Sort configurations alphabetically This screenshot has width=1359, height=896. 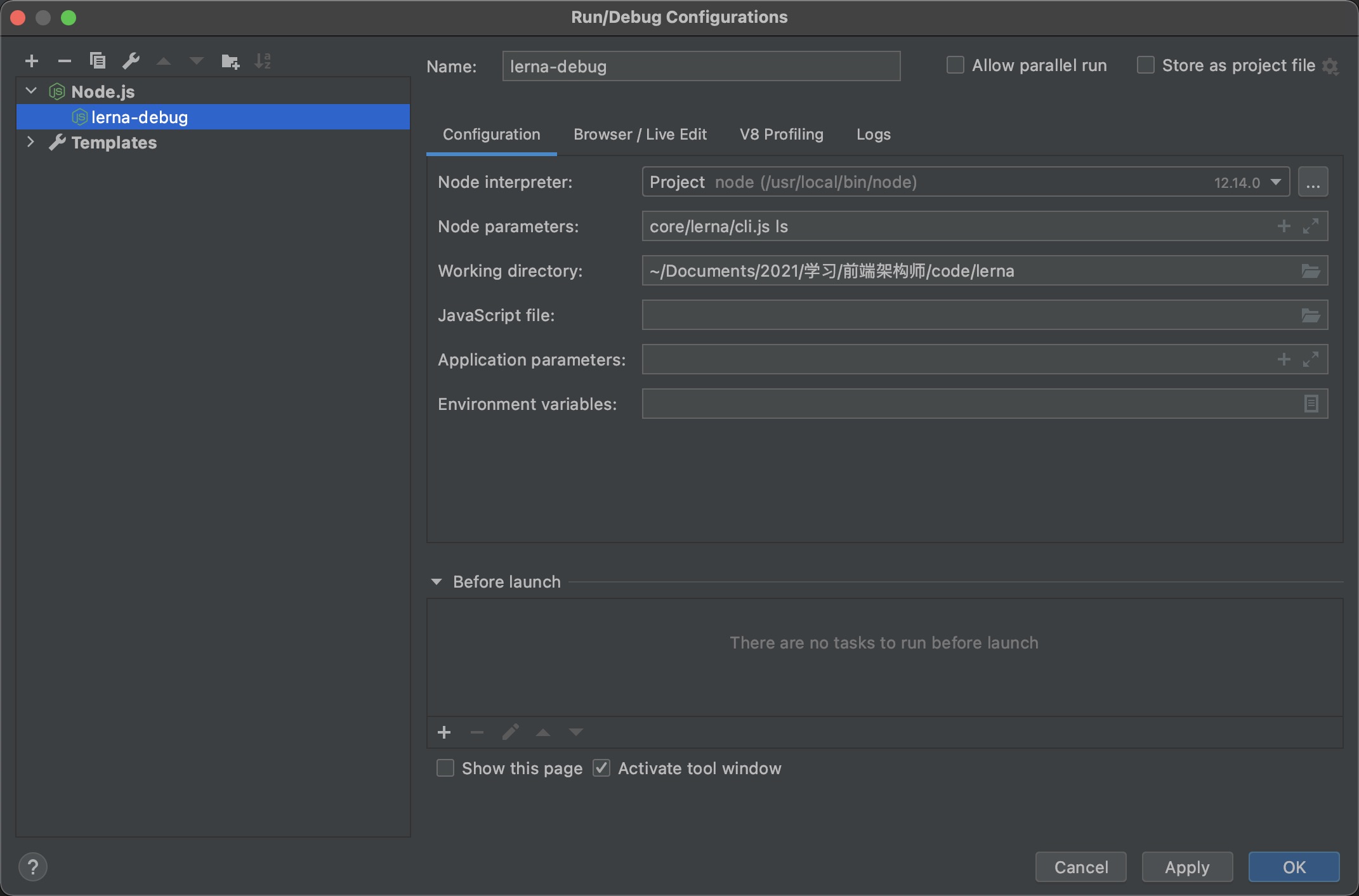pyautogui.click(x=263, y=61)
